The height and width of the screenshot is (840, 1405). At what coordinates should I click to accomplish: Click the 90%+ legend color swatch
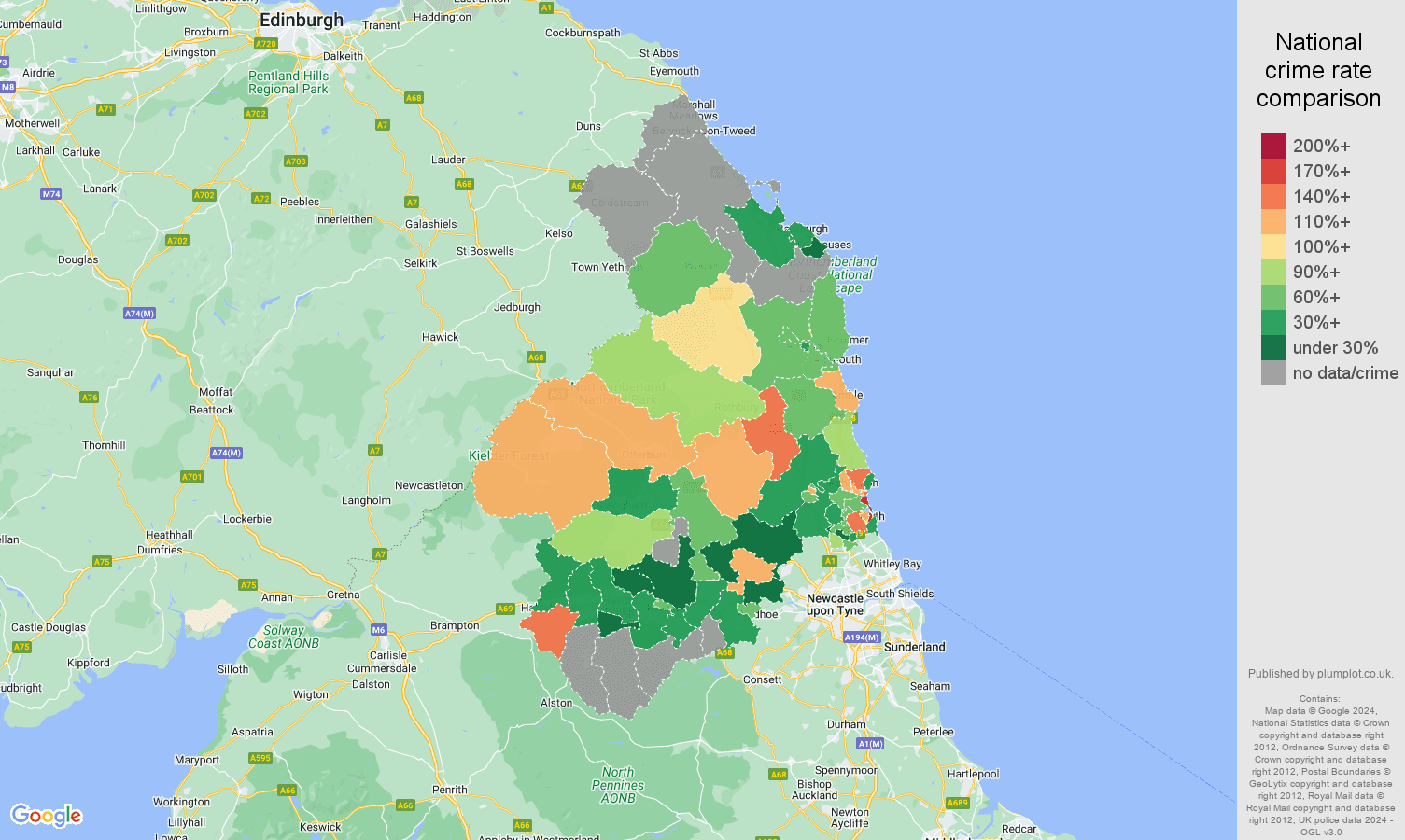[1273, 272]
